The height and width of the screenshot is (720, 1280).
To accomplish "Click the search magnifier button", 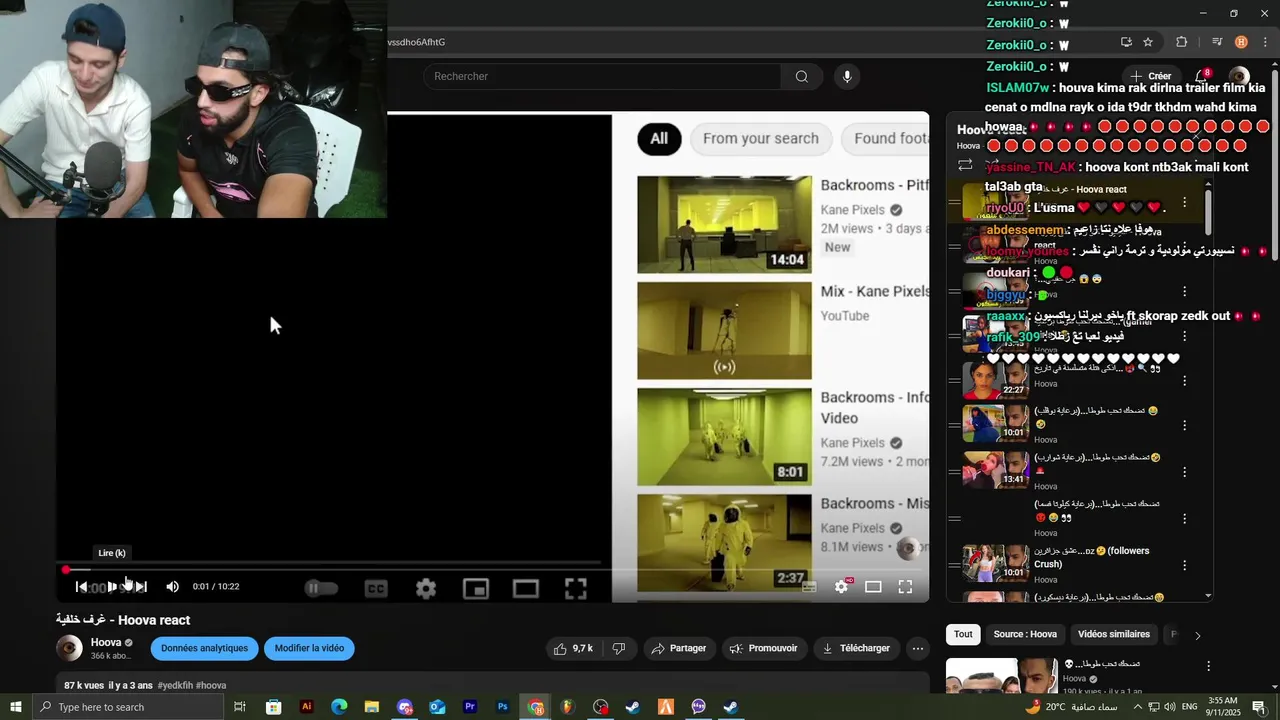I will click(x=802, y=77).
